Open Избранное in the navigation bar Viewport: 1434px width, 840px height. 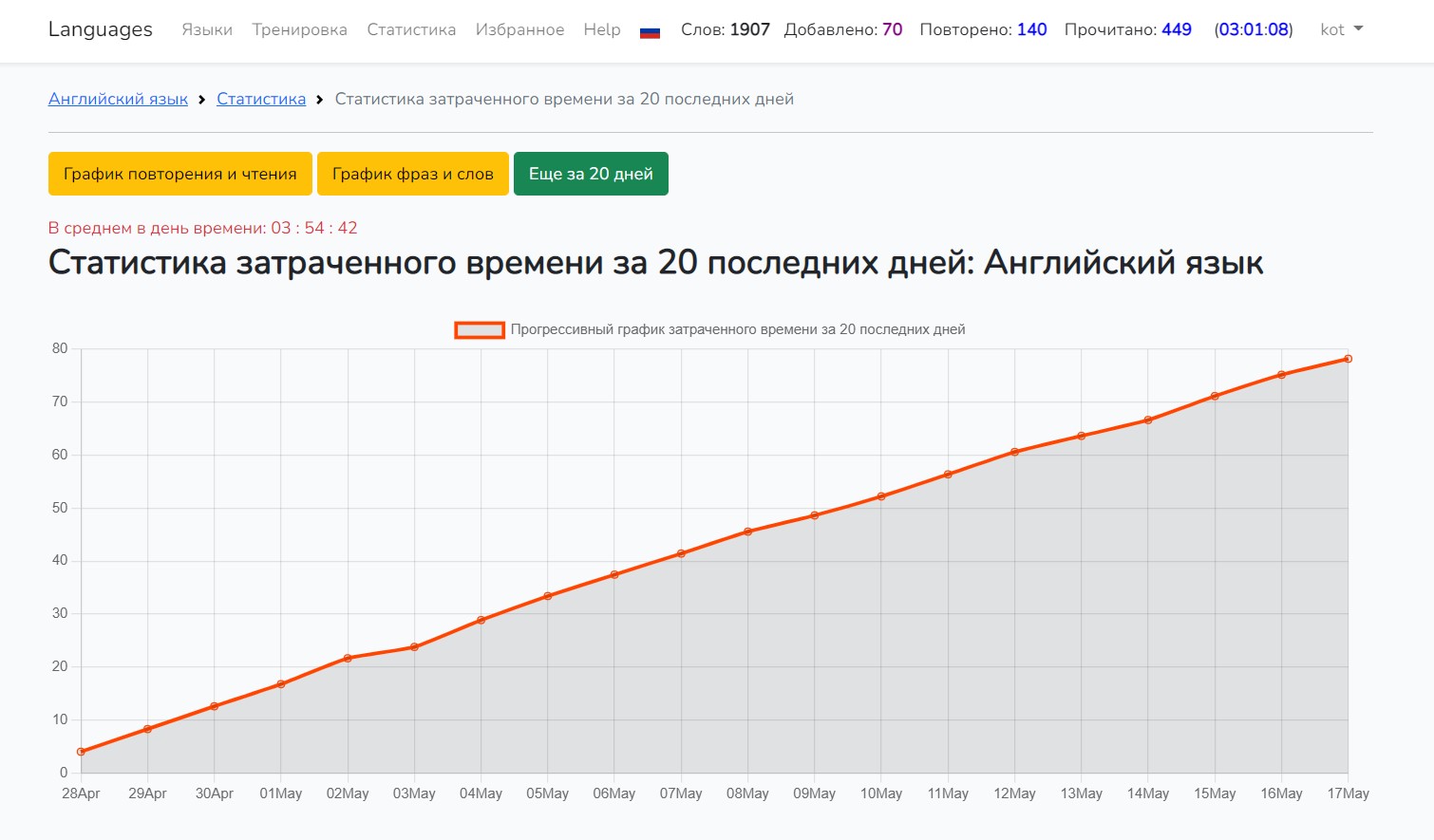[x=519, y=29]
